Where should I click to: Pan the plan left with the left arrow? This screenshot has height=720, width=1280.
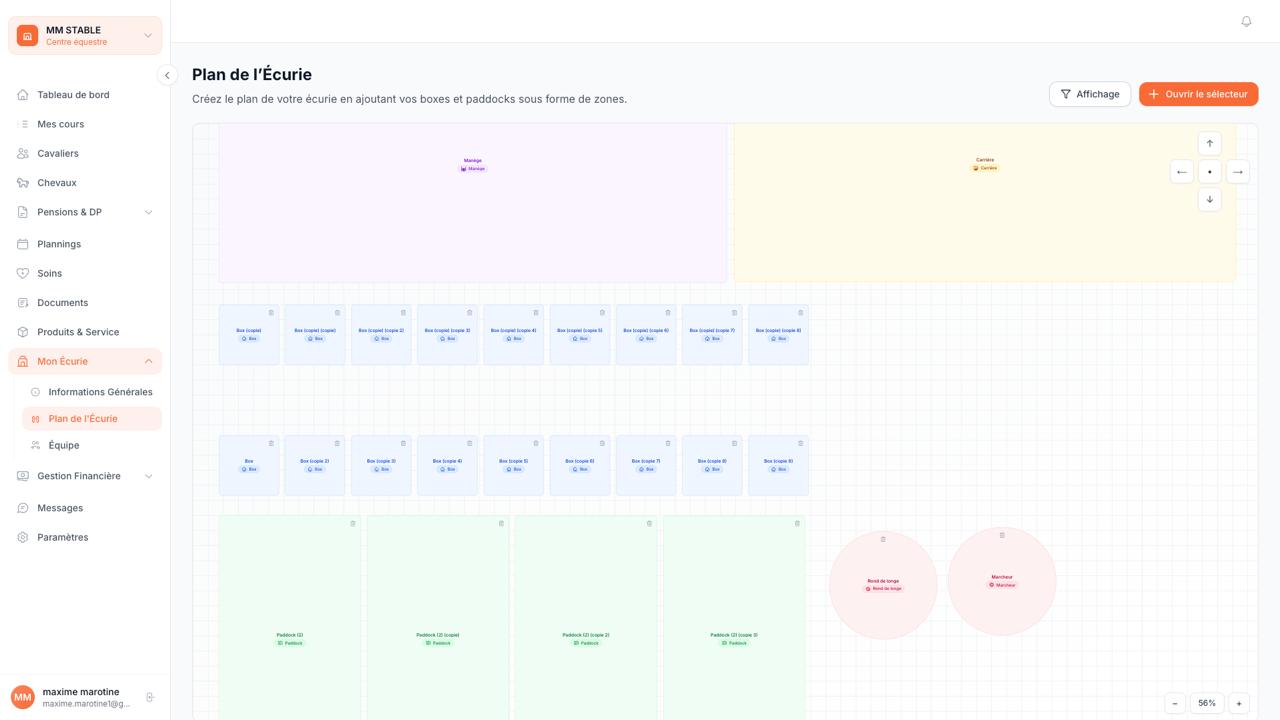pyautogui.click(x=1182, y=171)
